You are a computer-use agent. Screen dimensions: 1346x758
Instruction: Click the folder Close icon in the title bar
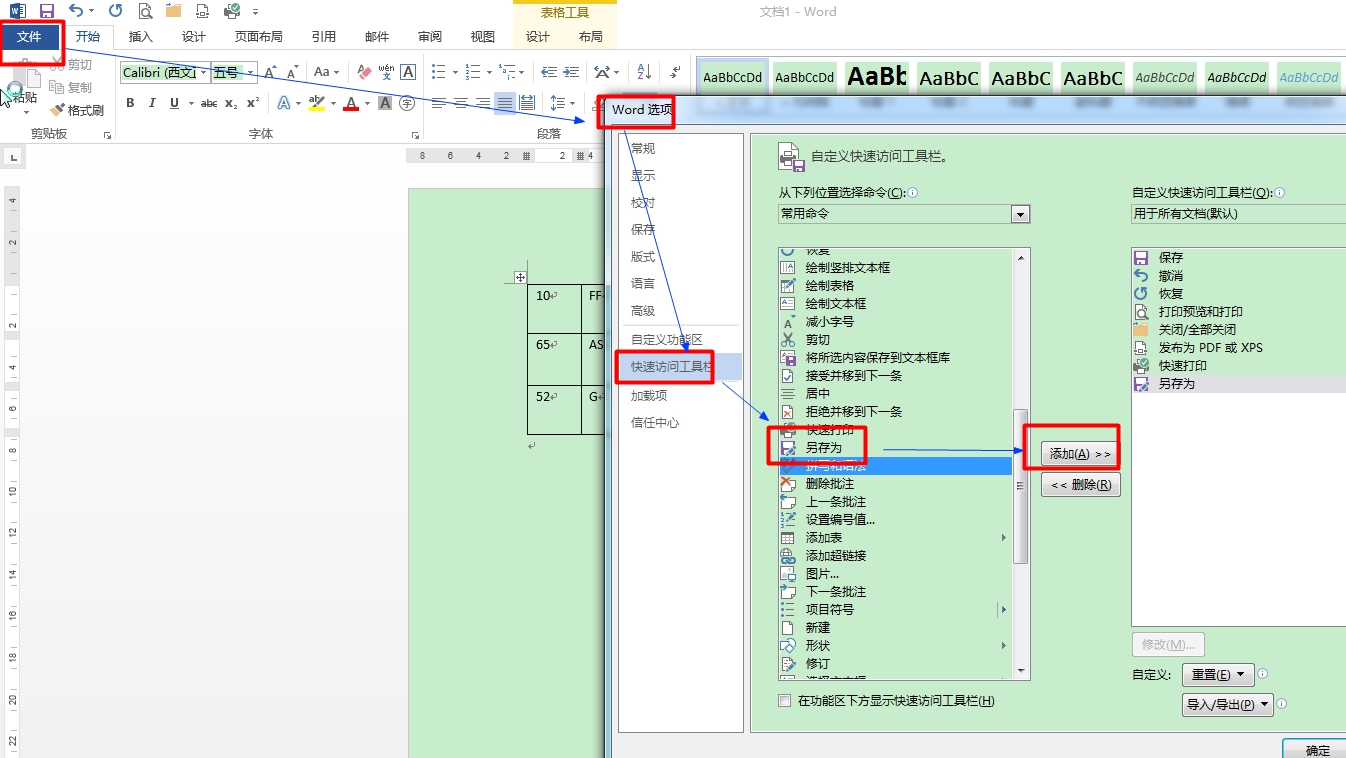[174, 11]
